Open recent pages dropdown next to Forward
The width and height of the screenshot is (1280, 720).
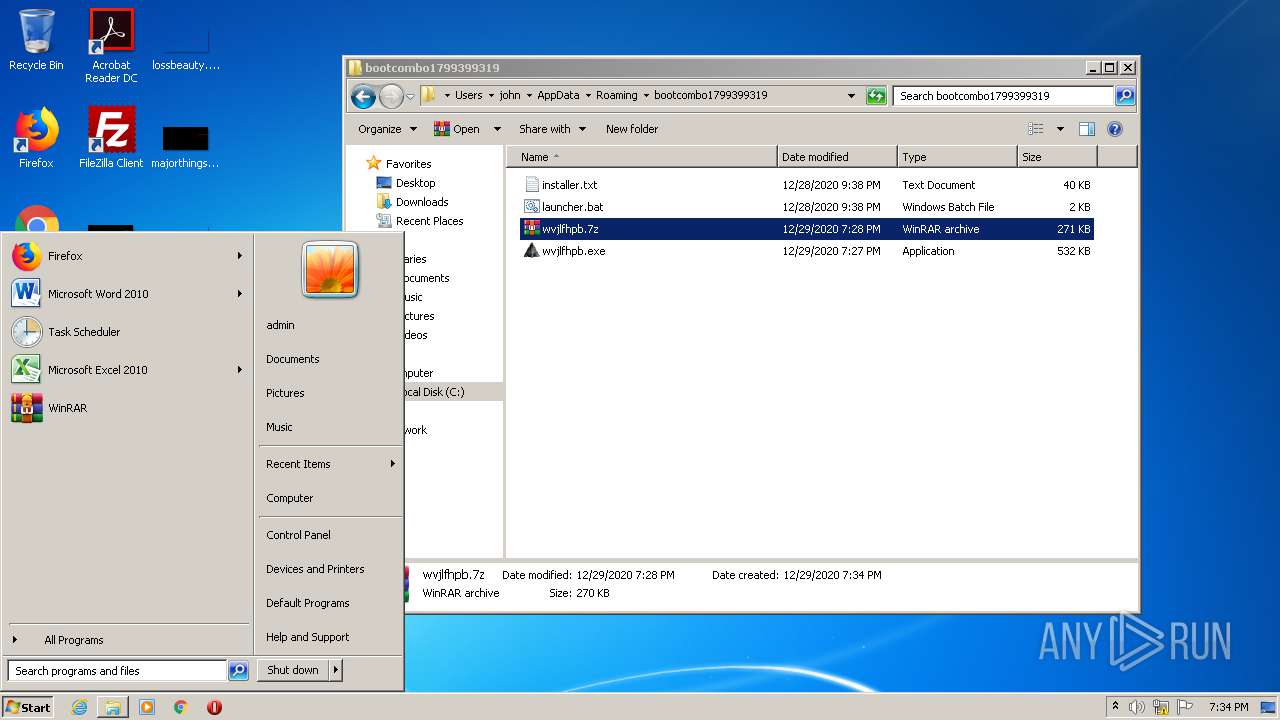click(410, 97)
